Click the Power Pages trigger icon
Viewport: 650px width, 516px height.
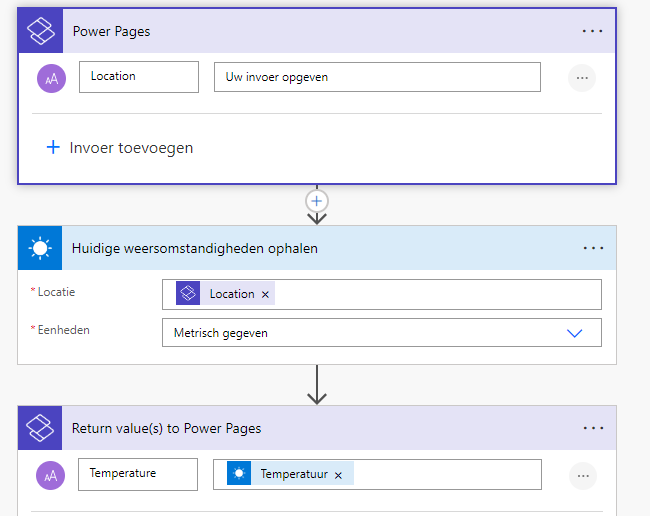pyautogui.click(x=40, y=31)
